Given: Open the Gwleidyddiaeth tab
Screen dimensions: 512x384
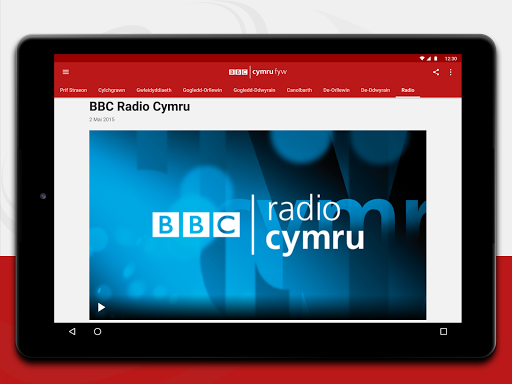Looking at the screenshot, I should tap(154, 90).
